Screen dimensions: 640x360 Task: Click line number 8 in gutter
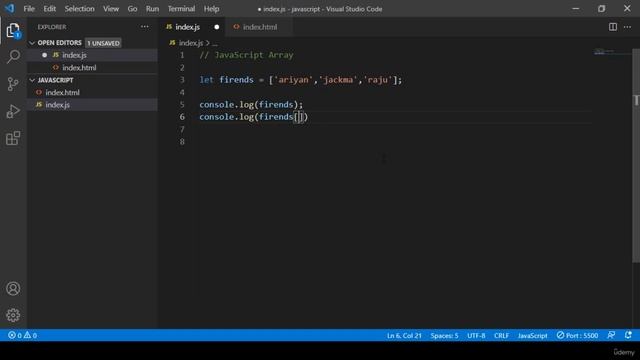point(182,142)
